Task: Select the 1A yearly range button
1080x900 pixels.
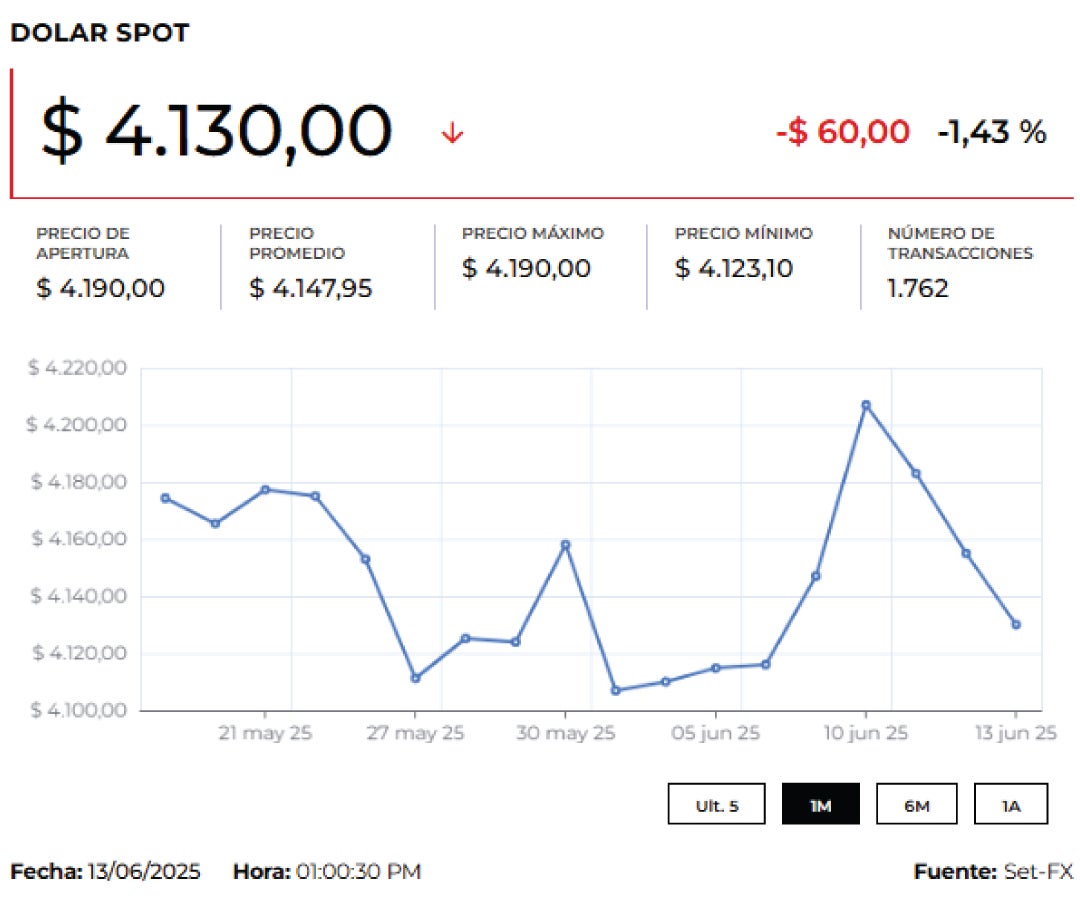Action: coord(1011,804)
